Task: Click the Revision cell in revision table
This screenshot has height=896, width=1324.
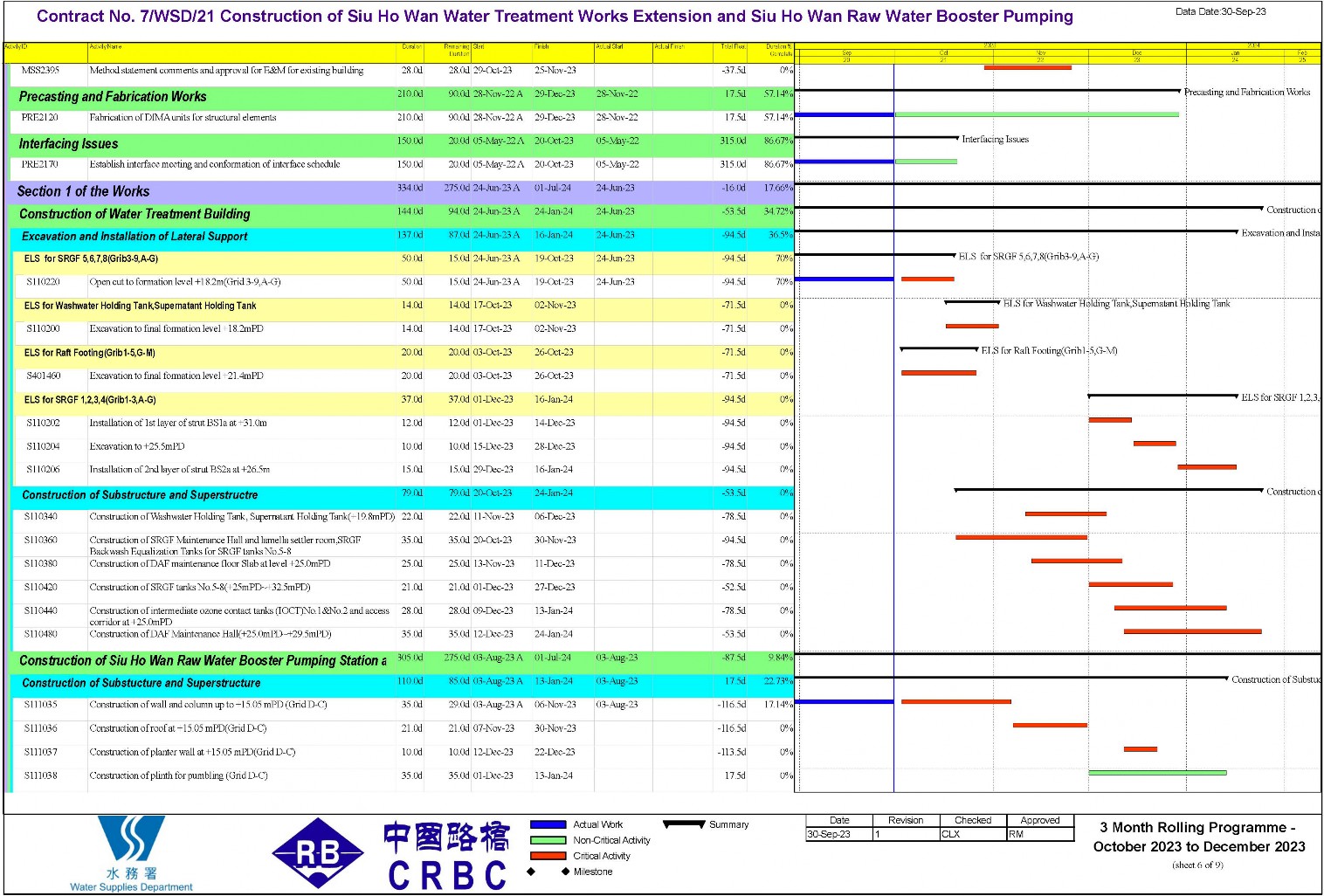Action: coord(906,821)
